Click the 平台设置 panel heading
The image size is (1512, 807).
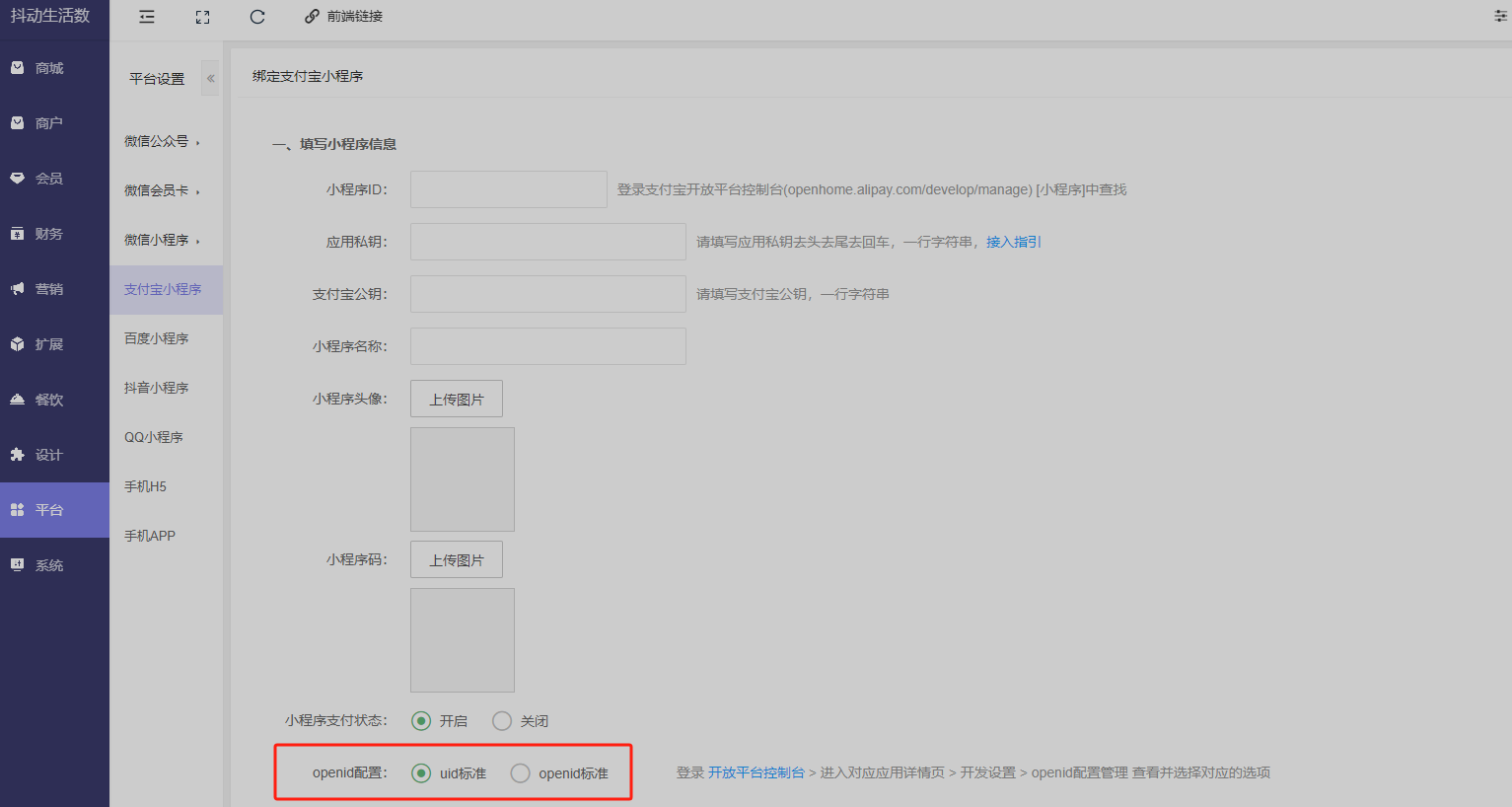click(x=157, y=79)
